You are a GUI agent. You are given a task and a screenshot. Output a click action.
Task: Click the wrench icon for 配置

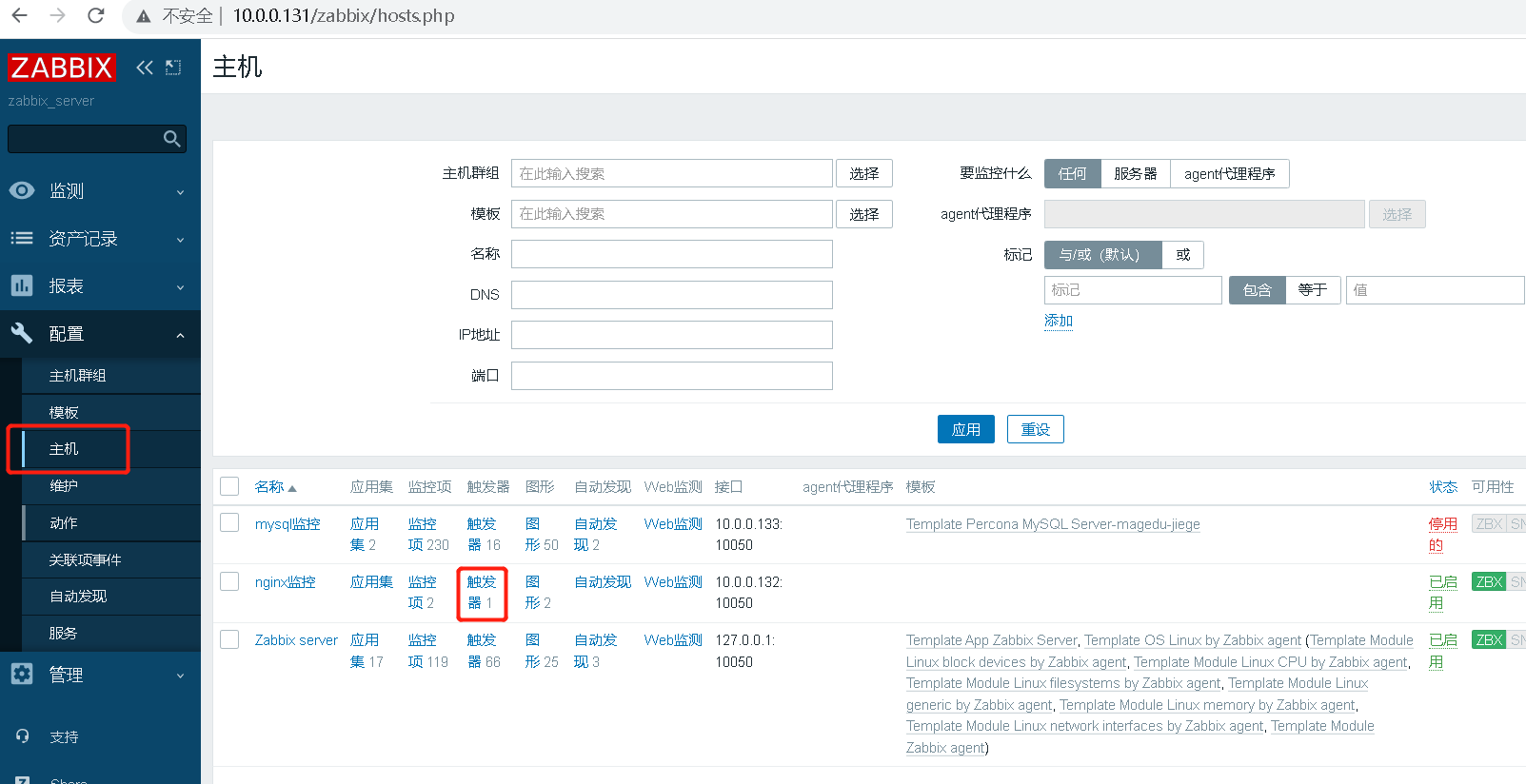point(22,333)
